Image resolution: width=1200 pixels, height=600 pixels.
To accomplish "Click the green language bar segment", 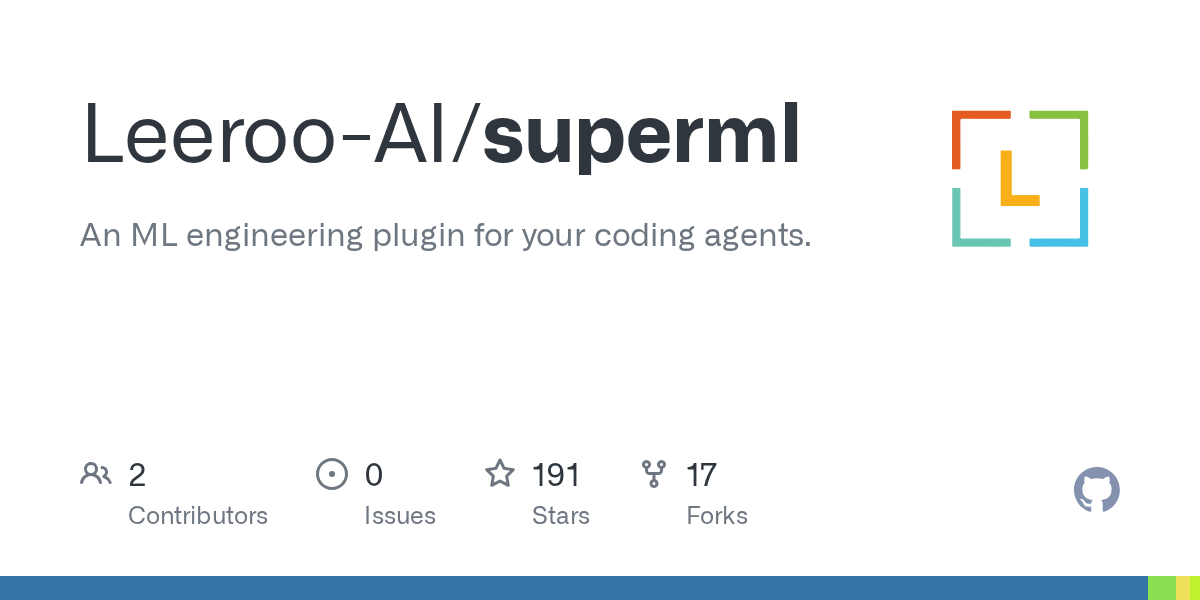I will pyautogui.click(x=1162, y=588).
